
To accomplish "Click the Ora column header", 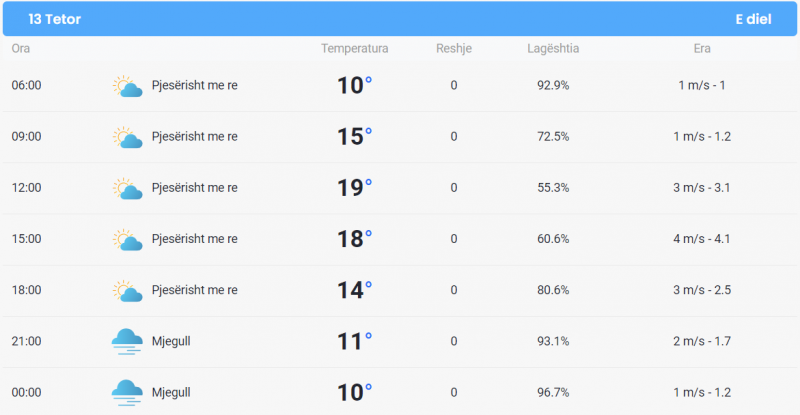I will click(21, 48).
